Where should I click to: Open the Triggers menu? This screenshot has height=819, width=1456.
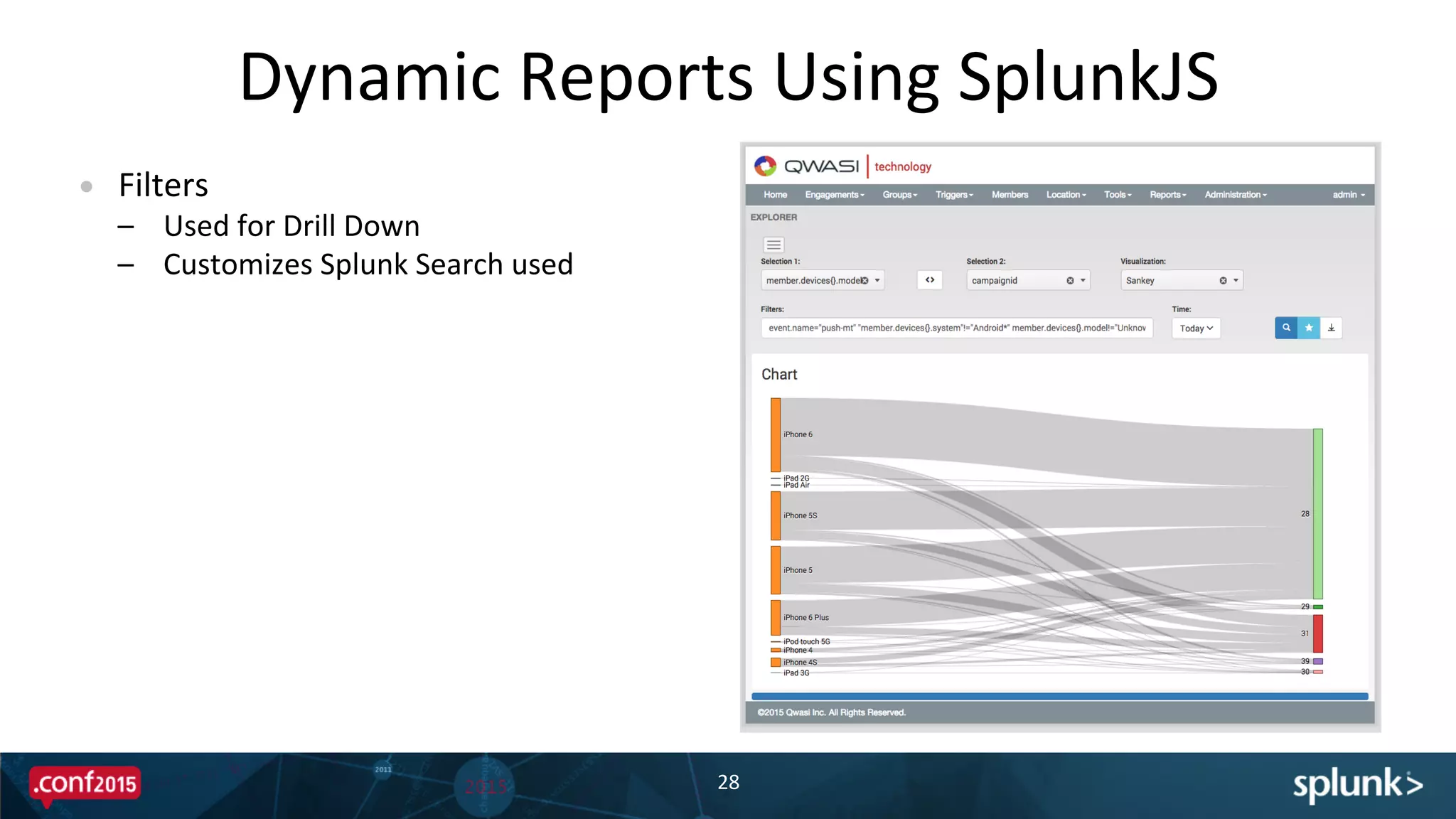click(x=954, y=195)
